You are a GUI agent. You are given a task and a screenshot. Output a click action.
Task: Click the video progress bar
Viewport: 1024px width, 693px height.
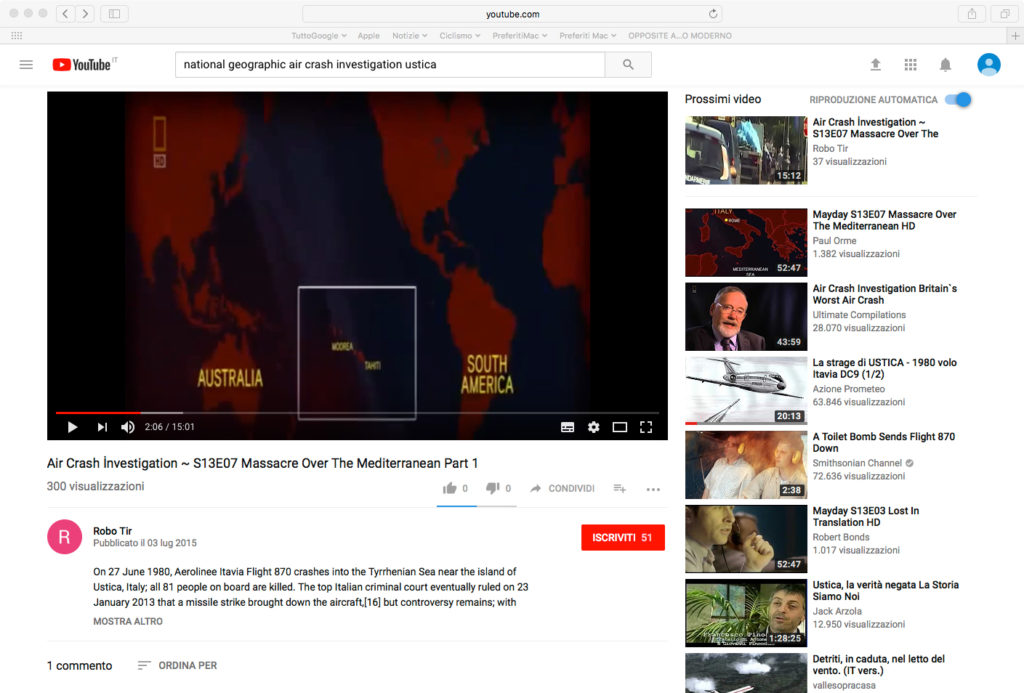pos(357,412)
